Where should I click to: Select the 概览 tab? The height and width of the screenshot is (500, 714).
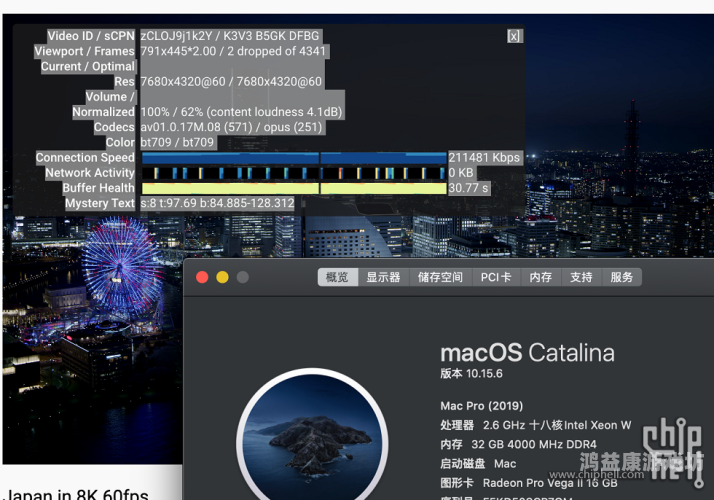click(337, 277)
